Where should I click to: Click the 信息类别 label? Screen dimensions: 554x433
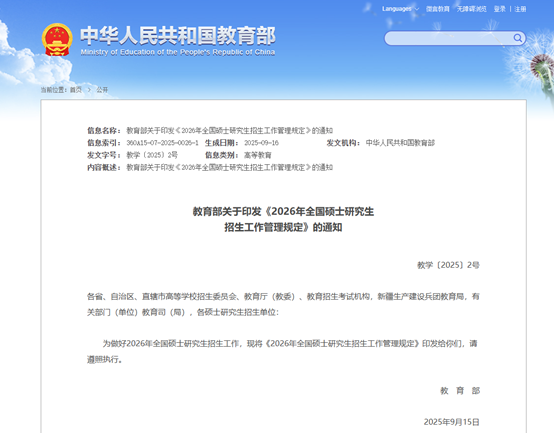[222, 155]
